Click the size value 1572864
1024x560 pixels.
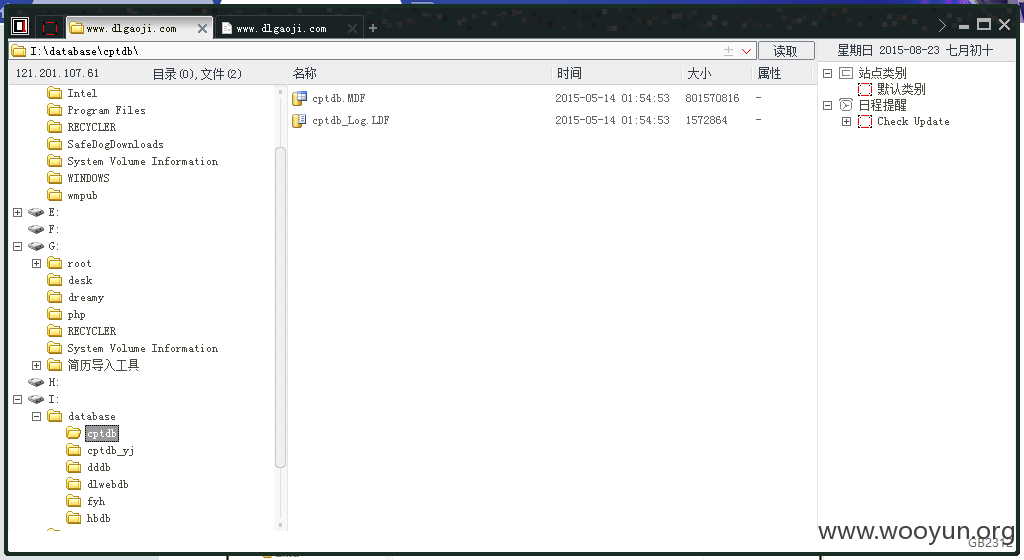(706, 121)
